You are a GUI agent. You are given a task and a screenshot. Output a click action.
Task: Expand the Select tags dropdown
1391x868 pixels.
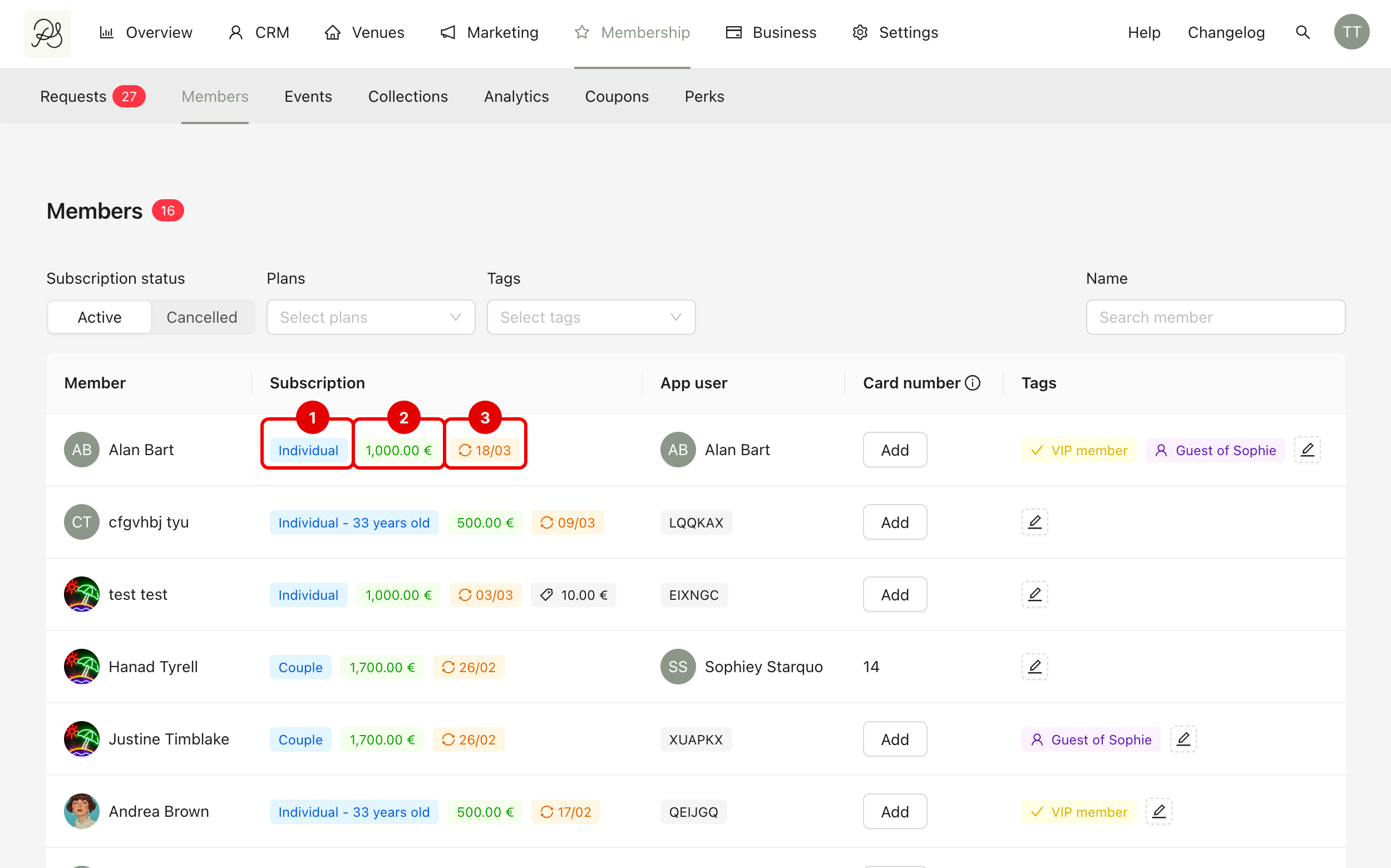(x=591, y=317)
